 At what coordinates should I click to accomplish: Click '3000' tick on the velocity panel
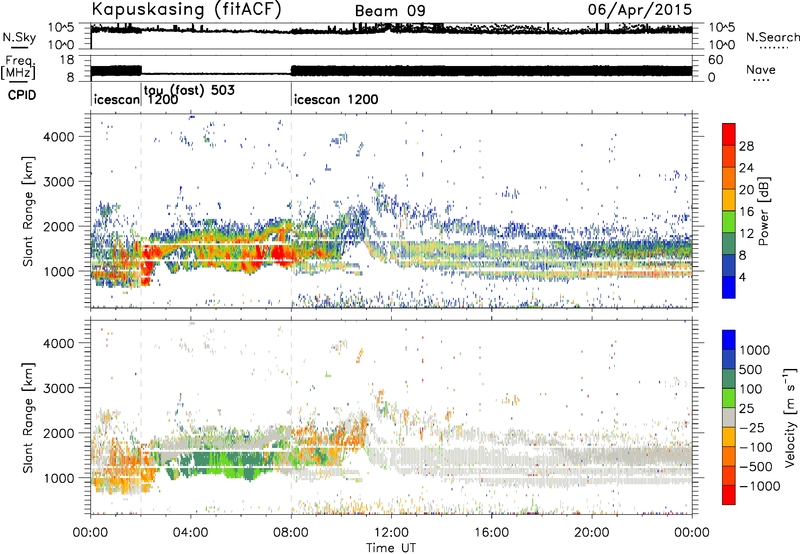[x=59, y=388]
